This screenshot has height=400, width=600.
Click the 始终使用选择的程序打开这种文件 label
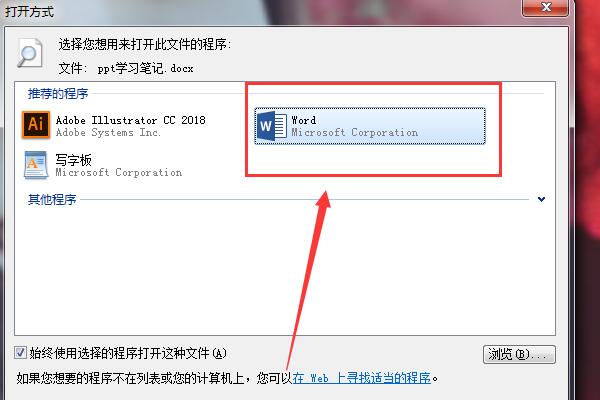[128, 353]
